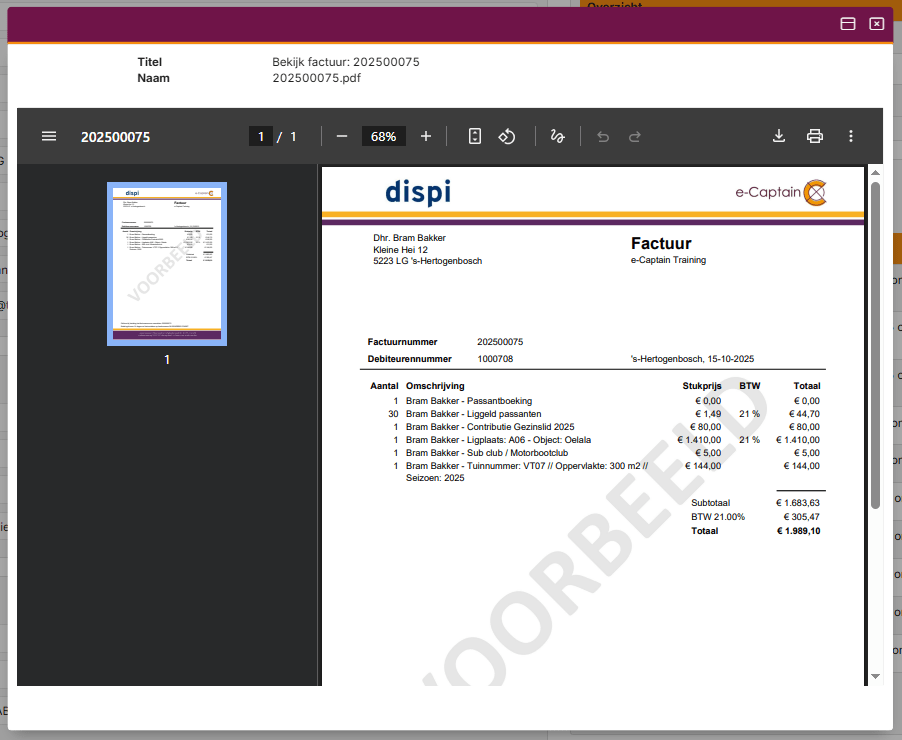Image resolution: width=902 pixels, height=740 pixels.
Task: Download the invoice PDF
Action: [x=779, y=136]
